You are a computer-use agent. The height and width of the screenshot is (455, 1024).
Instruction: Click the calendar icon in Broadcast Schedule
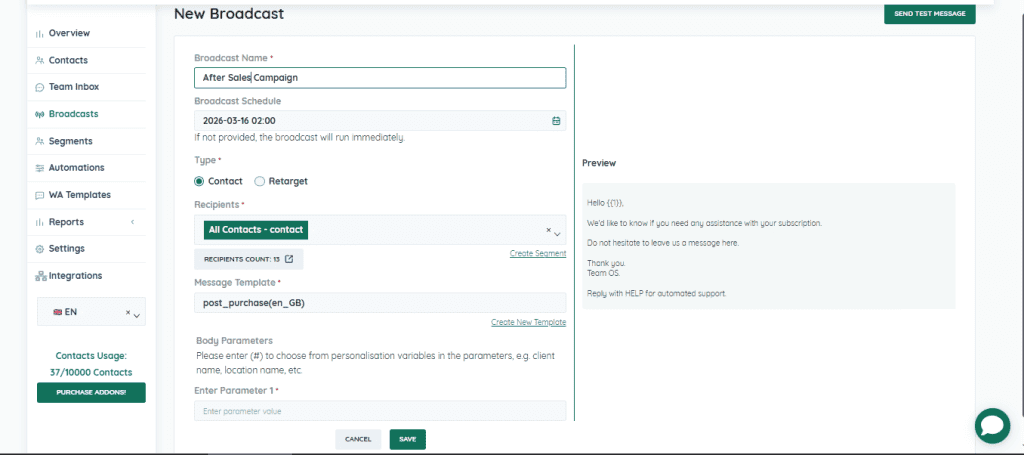pos(556,121)
